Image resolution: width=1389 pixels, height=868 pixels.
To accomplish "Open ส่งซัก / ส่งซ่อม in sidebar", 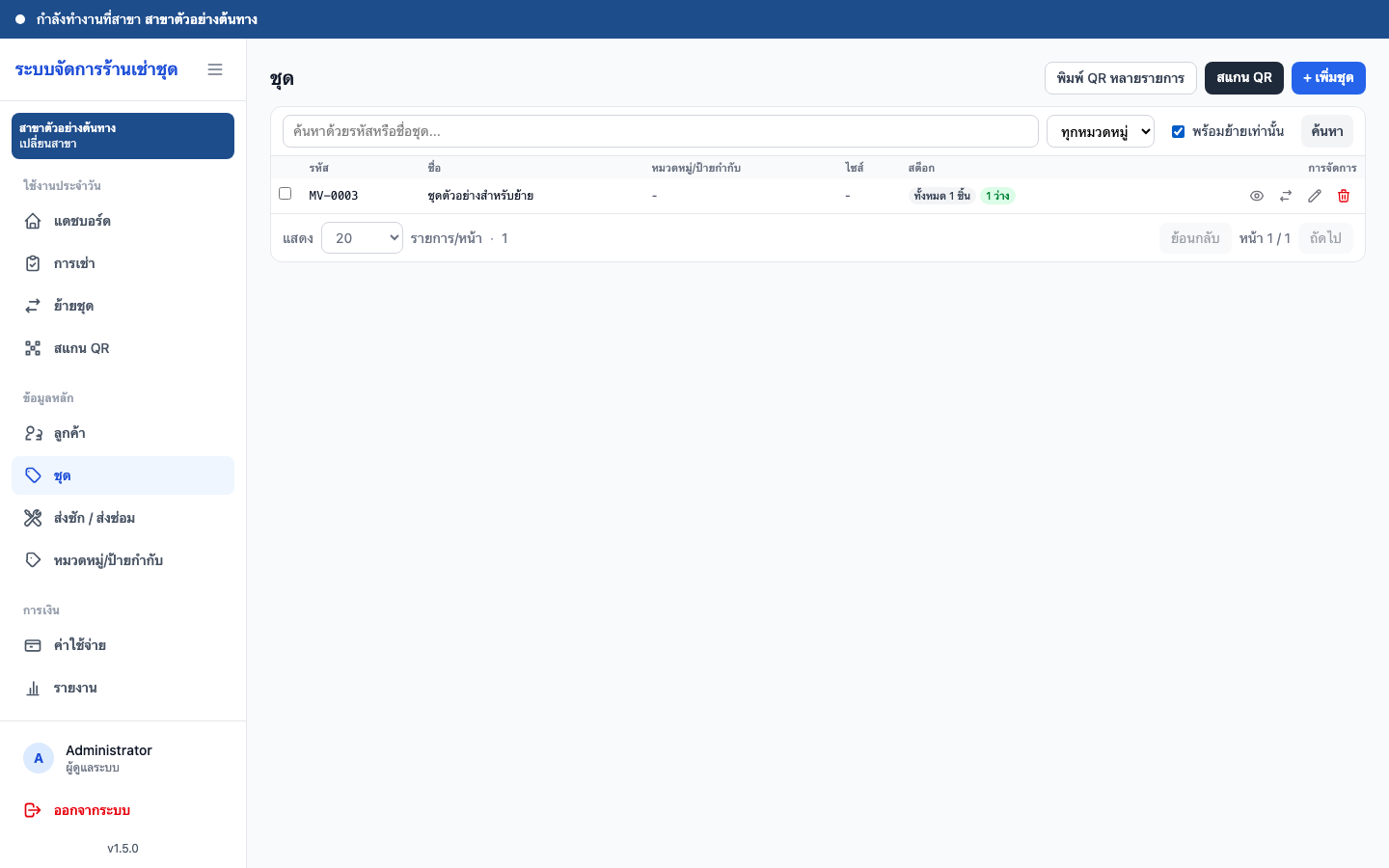I will (x=123, y=518).
